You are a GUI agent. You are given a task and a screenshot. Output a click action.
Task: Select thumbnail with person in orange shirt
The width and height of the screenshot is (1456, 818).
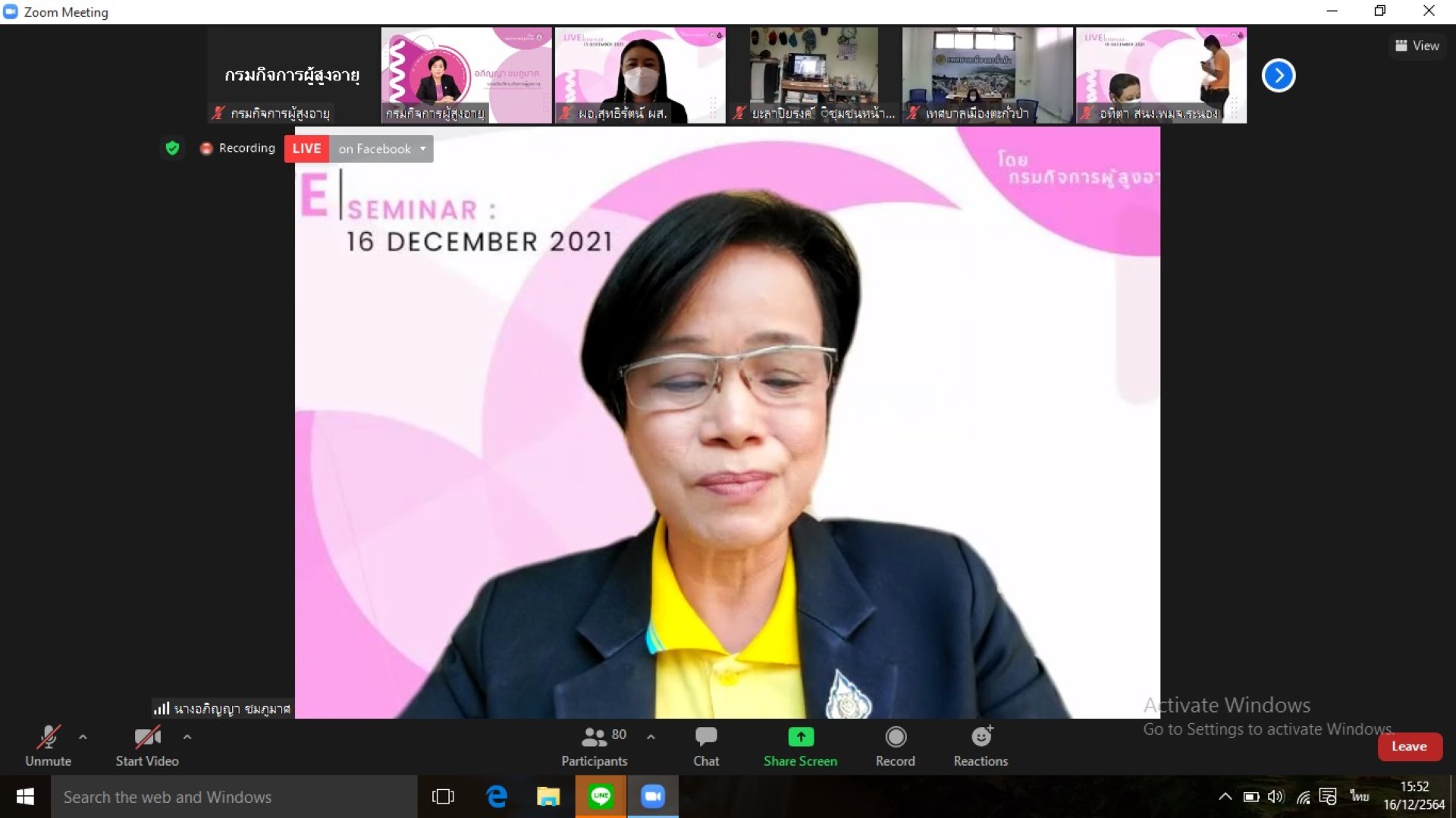tap(1161, 75)
